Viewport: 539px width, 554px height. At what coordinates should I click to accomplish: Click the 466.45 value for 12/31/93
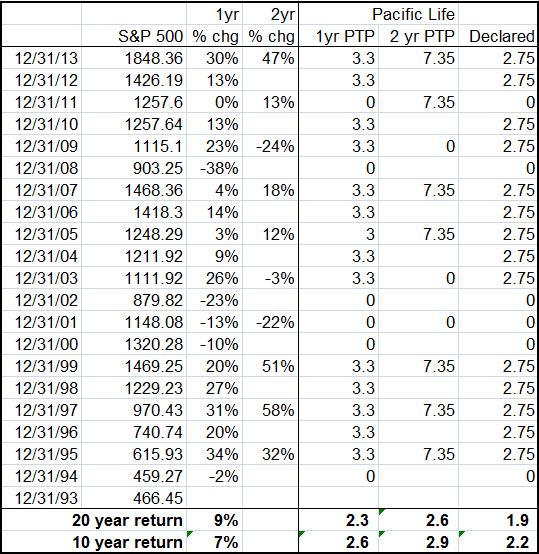click(x=134, y=498)
